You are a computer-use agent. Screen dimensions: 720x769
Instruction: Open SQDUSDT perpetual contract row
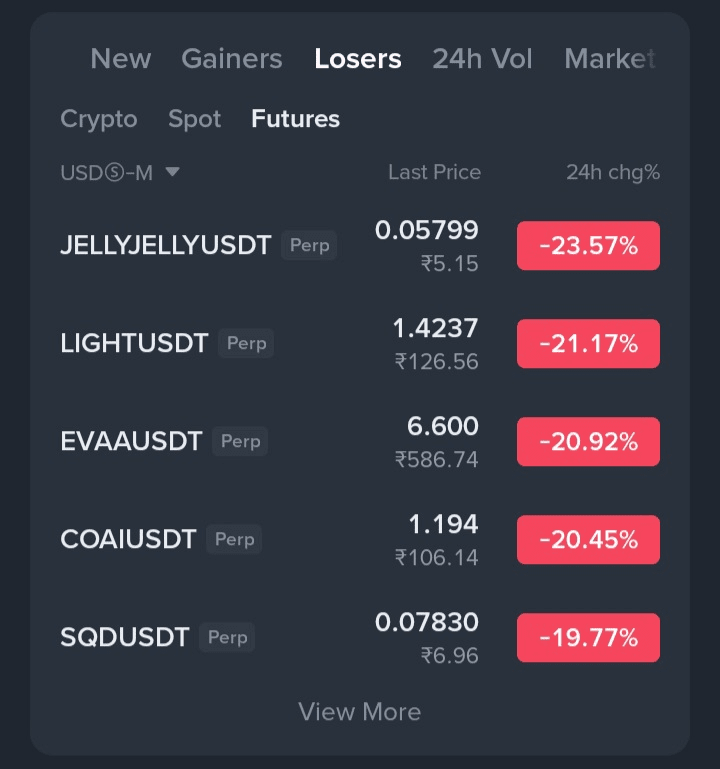pos(360,638)
